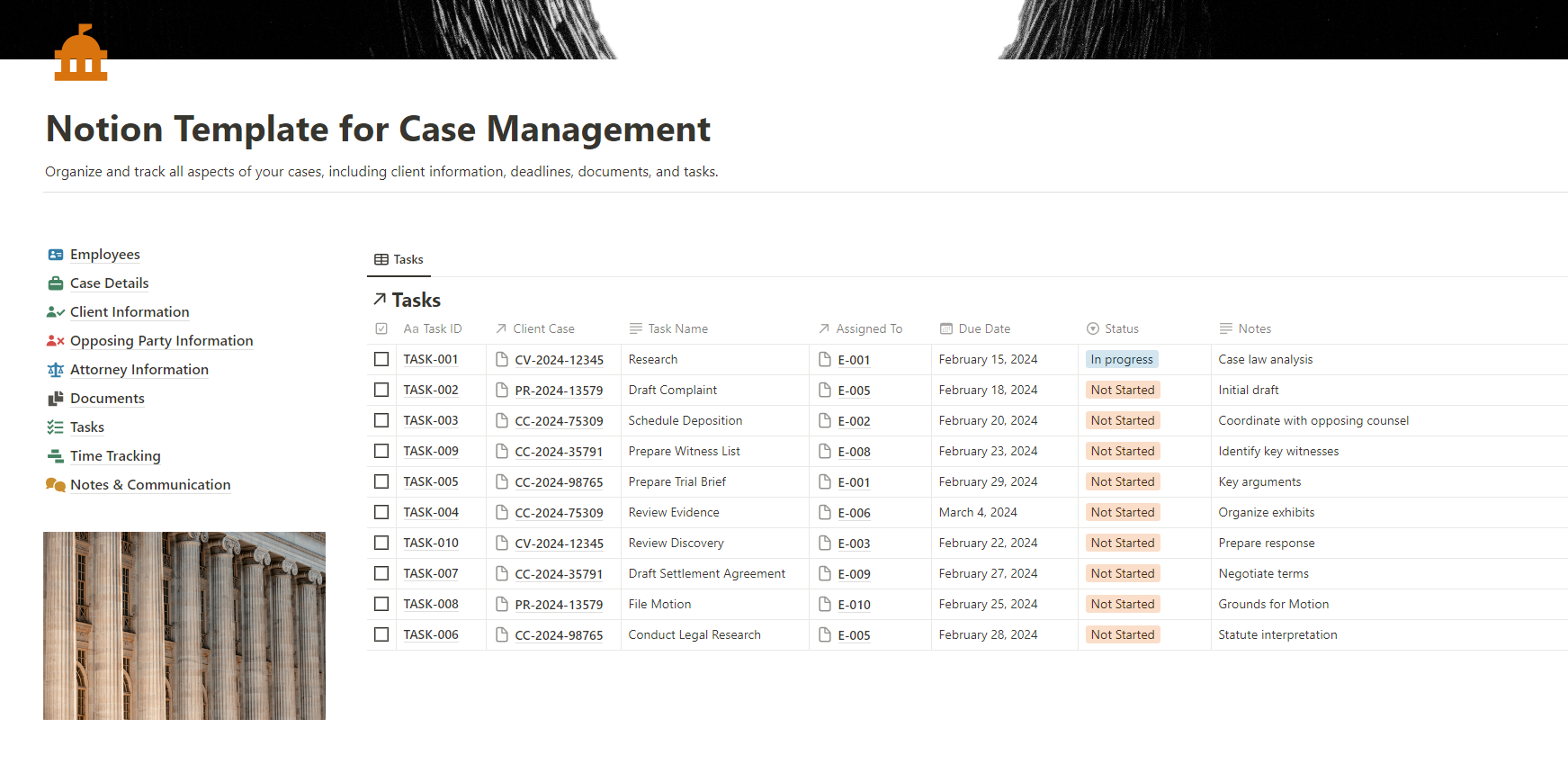Check the box for TASK-005

(x=381, y=481)
